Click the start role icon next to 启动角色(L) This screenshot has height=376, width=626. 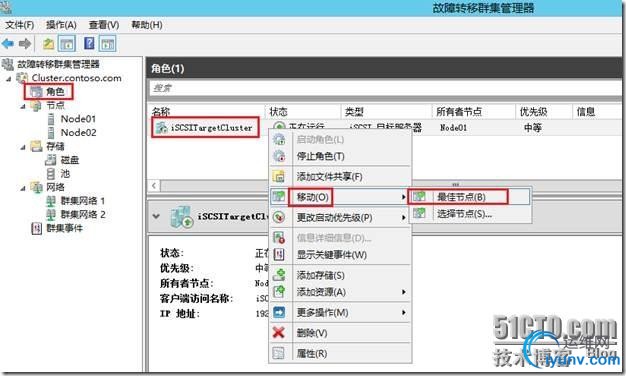pyautogui.click(x=279, y=139)
